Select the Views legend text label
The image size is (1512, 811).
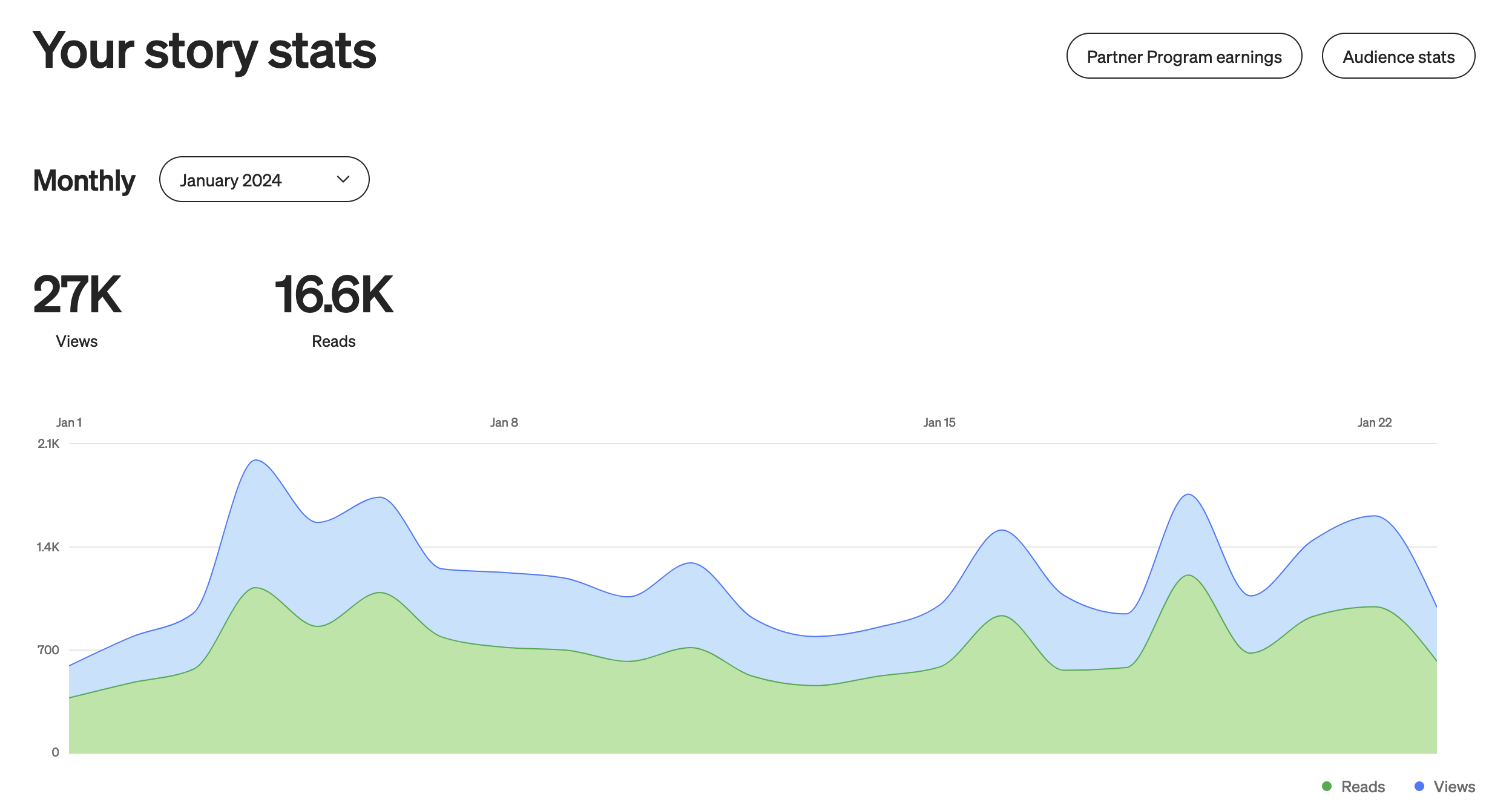point(1454,787)
